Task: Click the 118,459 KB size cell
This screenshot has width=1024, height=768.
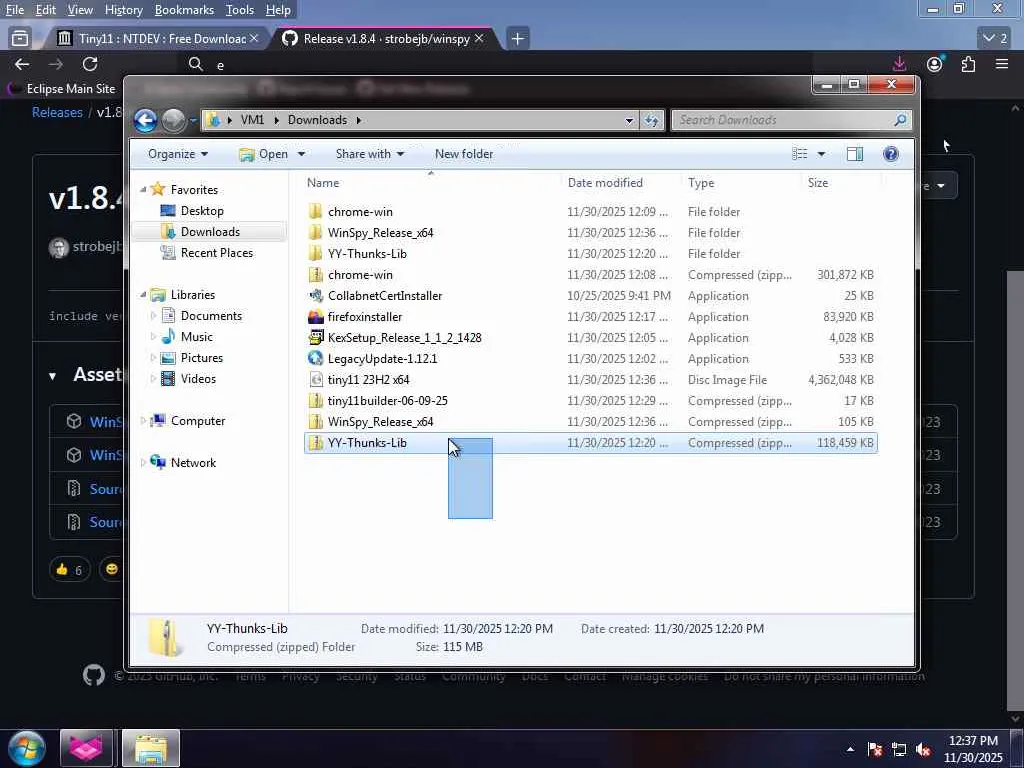Action: [845, 443]
